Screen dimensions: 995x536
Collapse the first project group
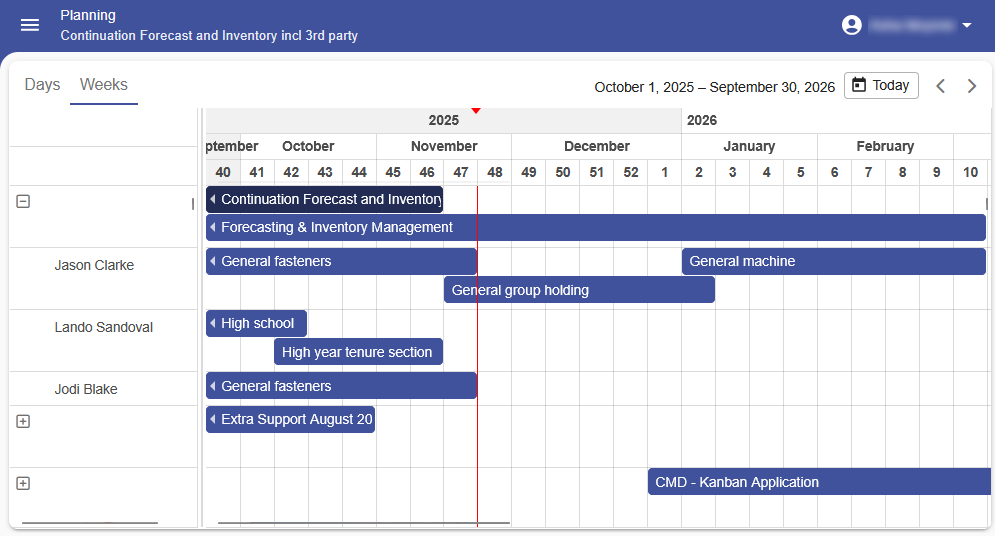(x=23, y=202)
